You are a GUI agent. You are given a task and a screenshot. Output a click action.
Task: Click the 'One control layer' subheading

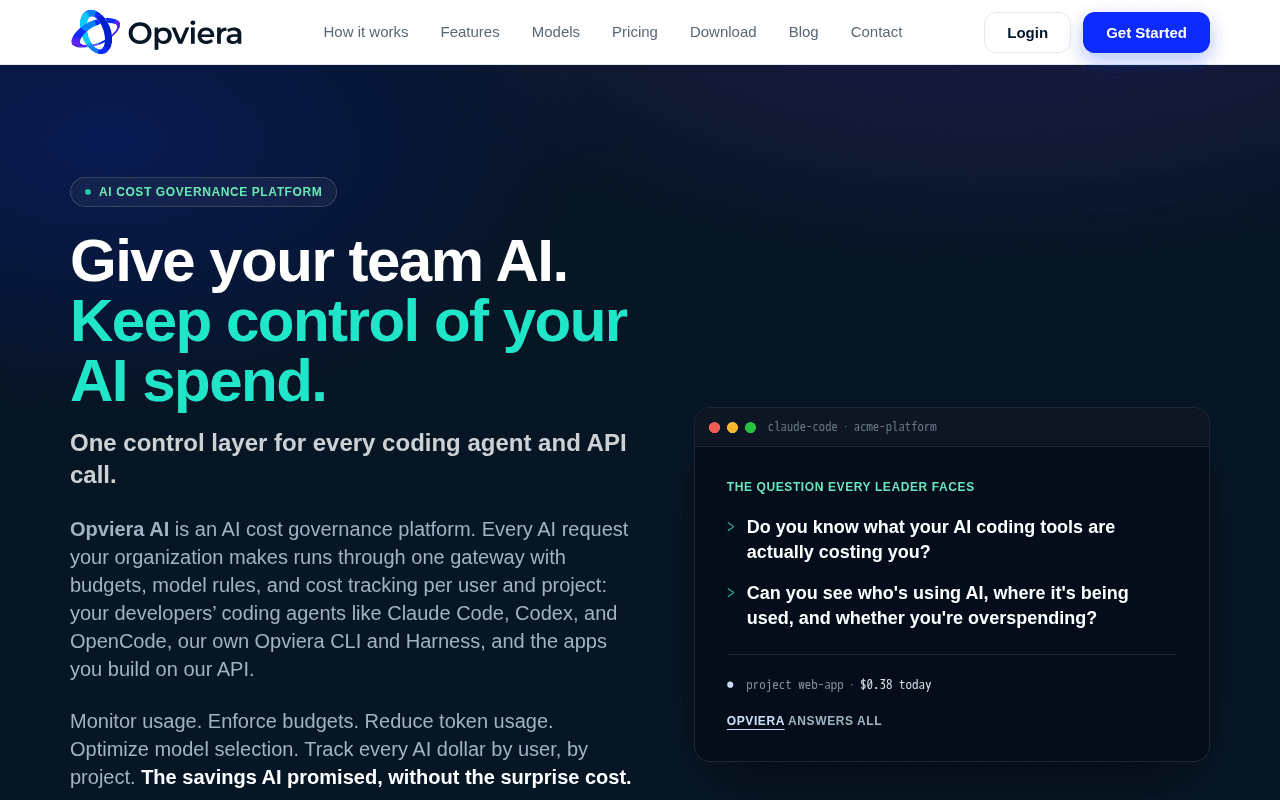tap(349, 458)
